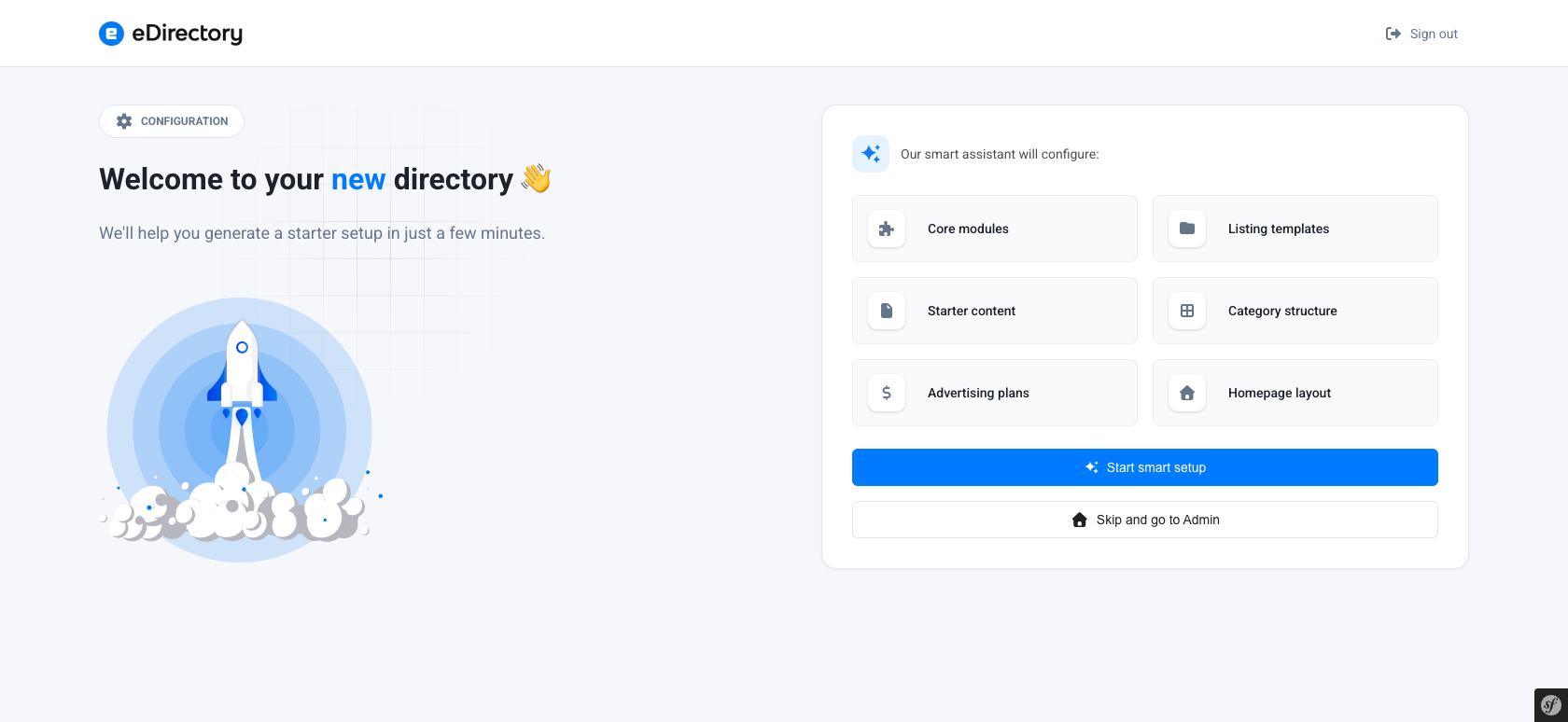Click the rocket launch illustration

pos(240,430)
